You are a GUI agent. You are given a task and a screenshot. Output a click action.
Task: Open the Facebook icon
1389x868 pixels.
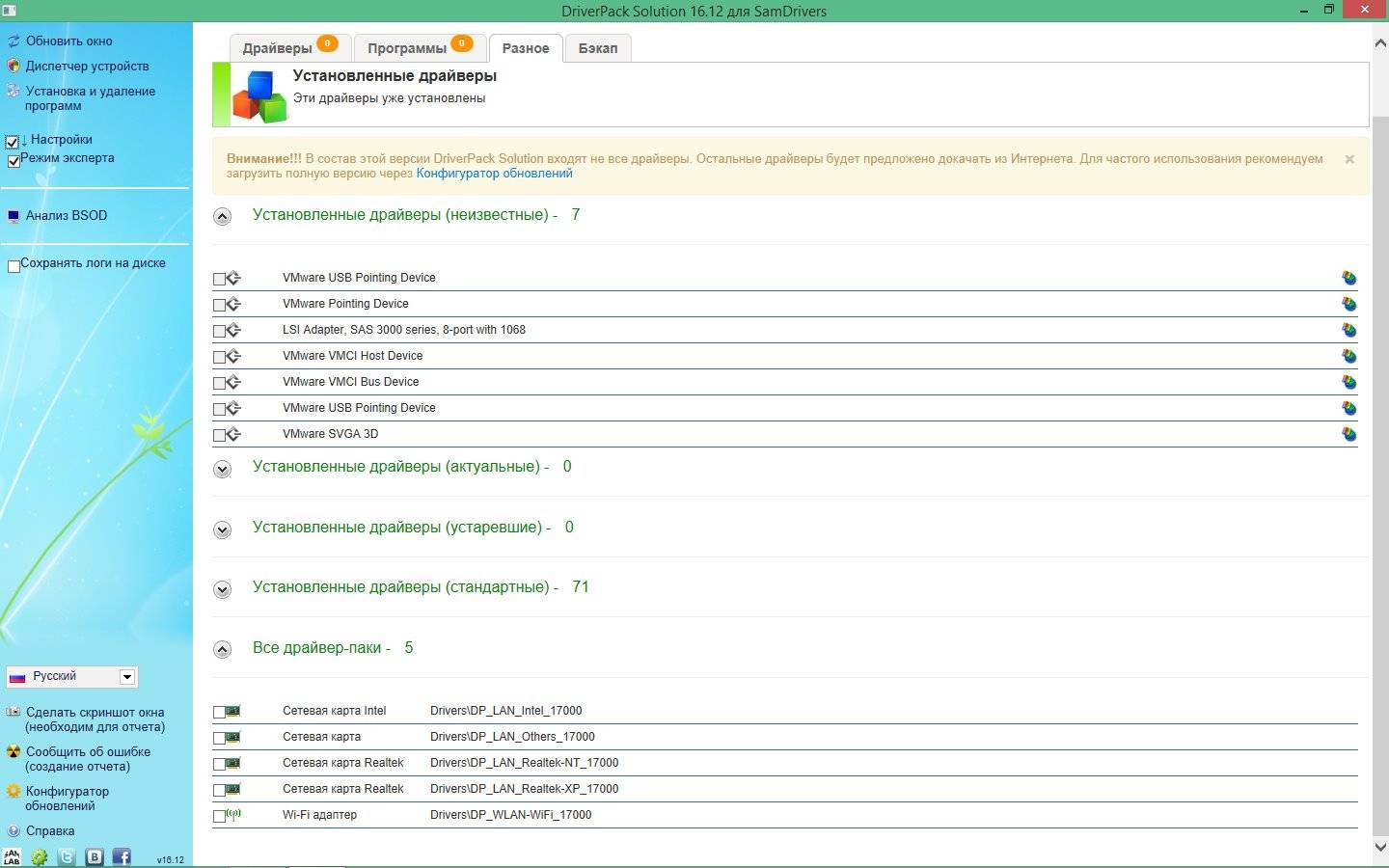coord(122,856)
